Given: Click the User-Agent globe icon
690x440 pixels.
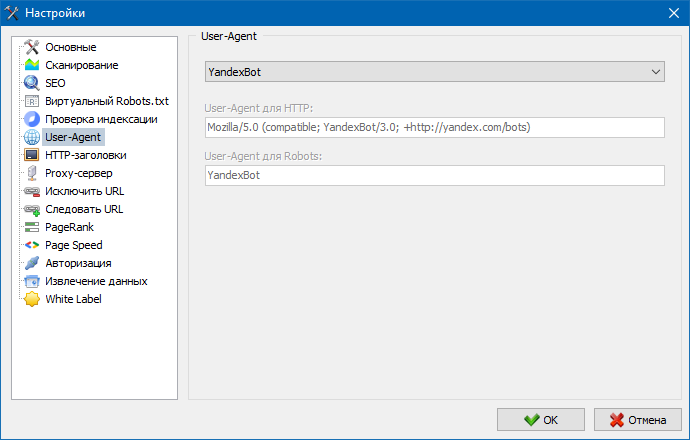Looking at the screenshot, I should click(32, 137).
